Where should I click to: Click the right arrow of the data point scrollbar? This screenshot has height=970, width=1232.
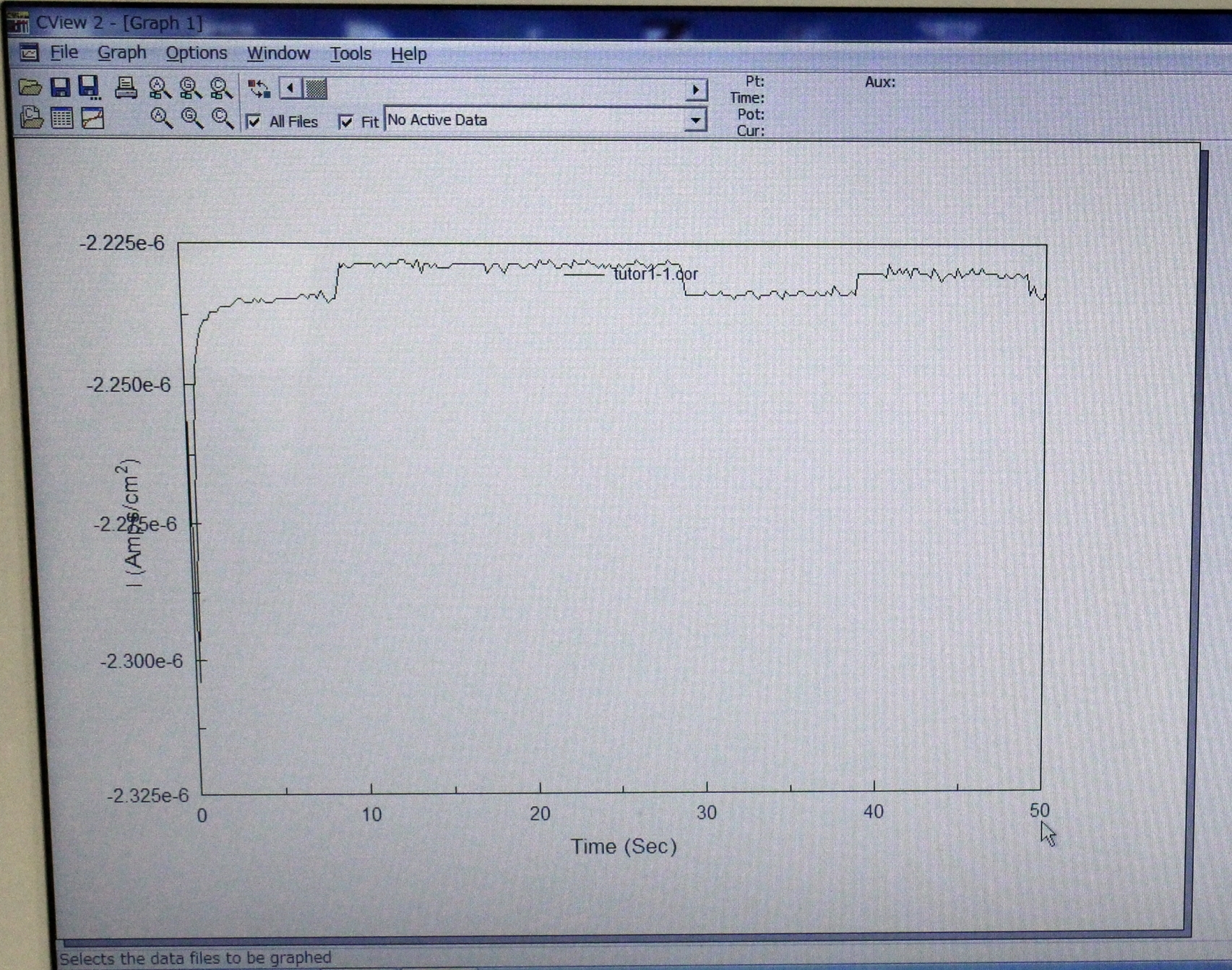pos(695,90)
